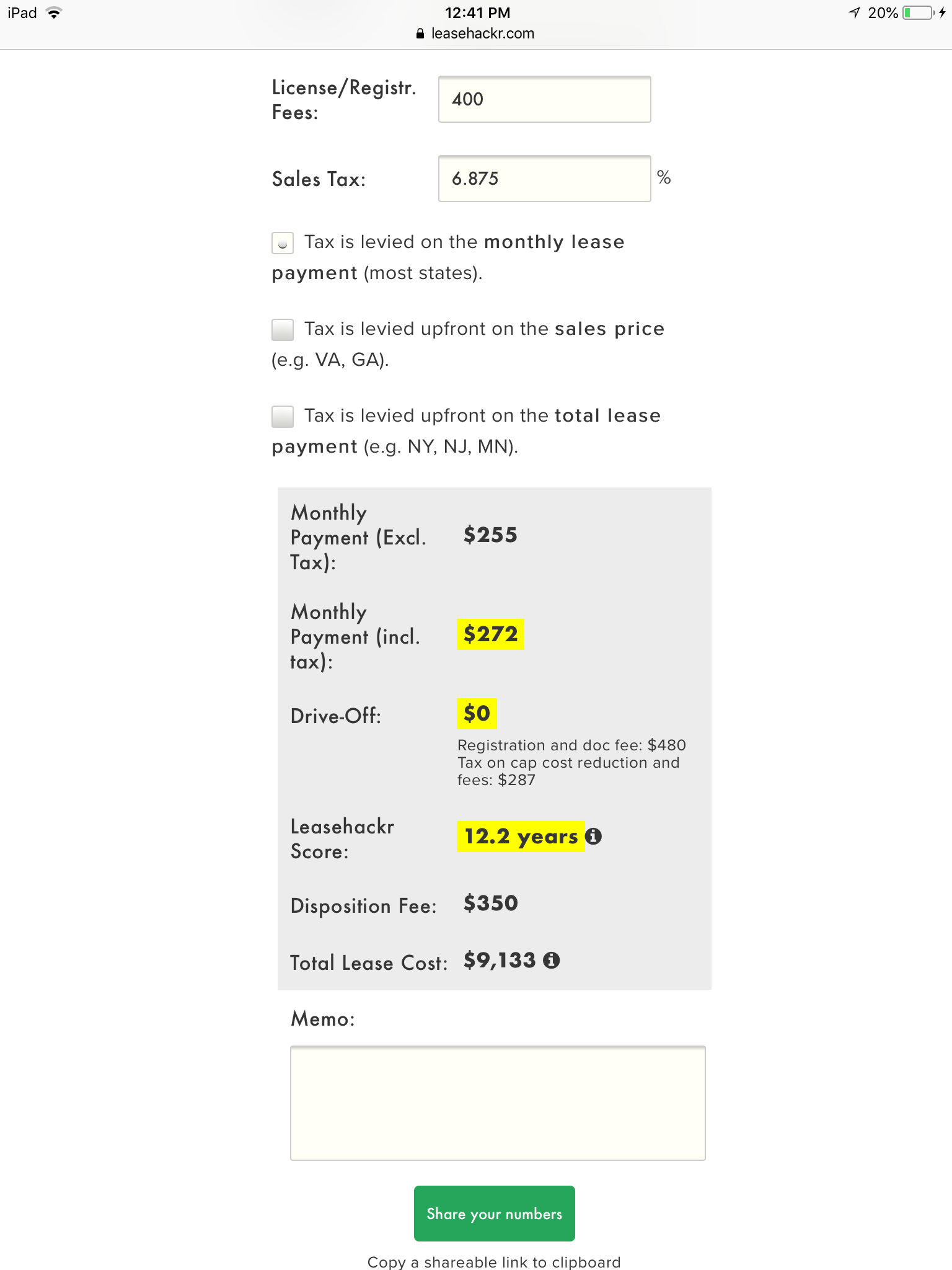Image resolution: width=952 pixels, height=1270 pixels.
Task: Click the Sales Tax percentage input field
Action: (x=545, y=179)
